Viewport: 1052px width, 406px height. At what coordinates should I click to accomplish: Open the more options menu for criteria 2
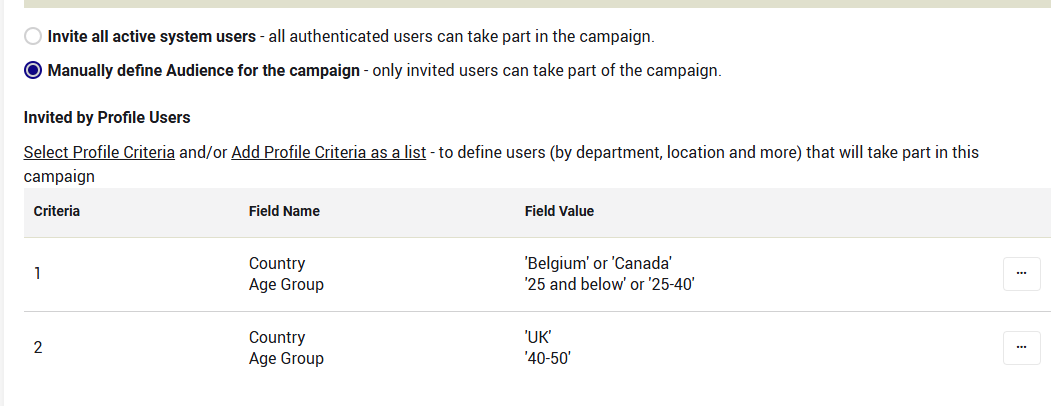point(1021,347)
